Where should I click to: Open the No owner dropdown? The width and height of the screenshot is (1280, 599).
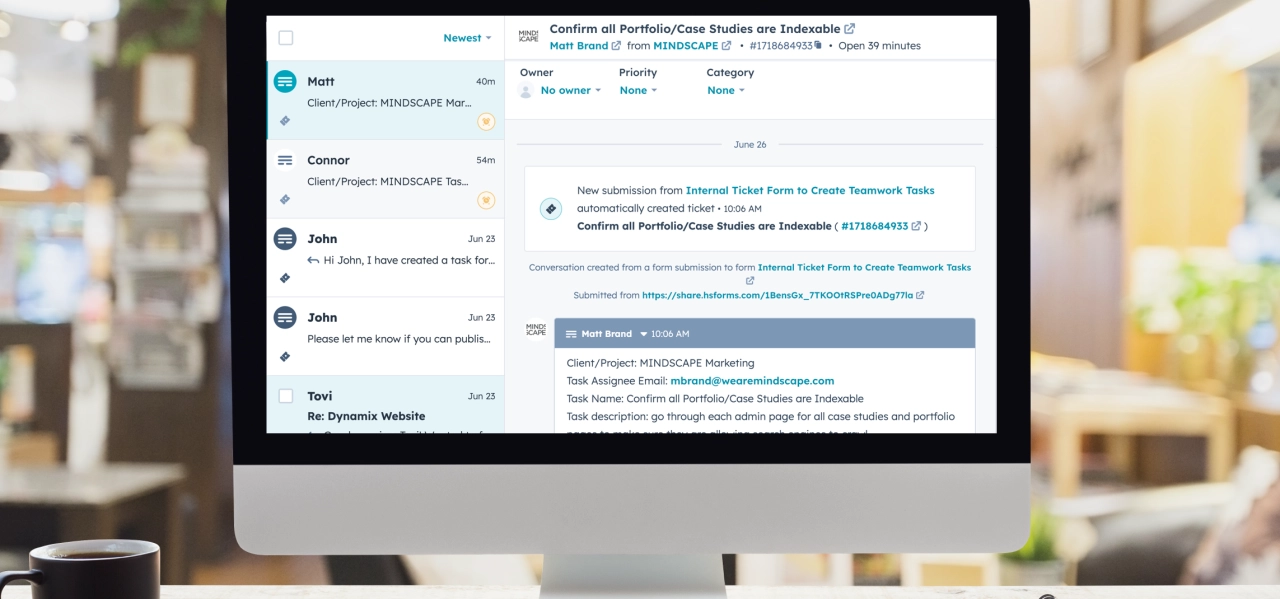(570, 90)
